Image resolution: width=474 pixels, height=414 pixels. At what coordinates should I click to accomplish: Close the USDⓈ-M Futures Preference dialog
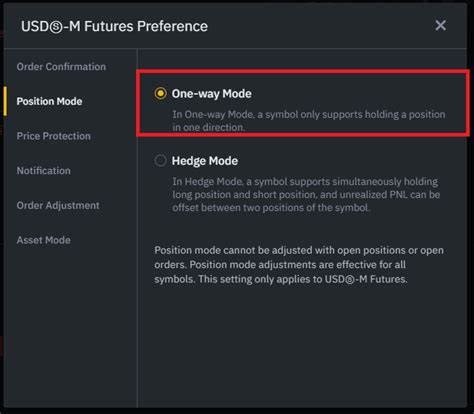click(440, 25)
